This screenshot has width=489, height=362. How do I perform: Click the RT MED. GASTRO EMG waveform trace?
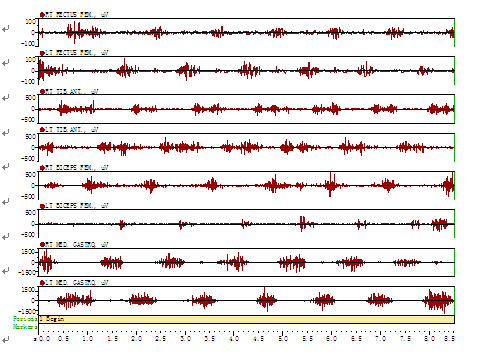tap(246, 262)
